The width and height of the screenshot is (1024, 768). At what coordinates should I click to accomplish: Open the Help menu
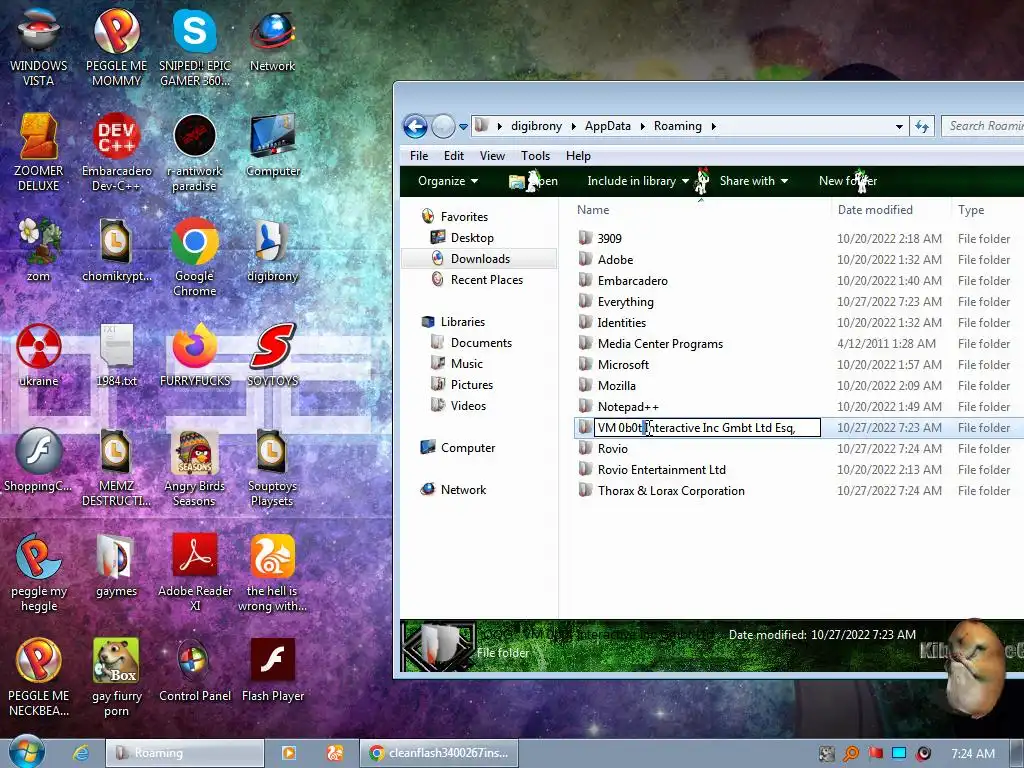pos(578,155)
